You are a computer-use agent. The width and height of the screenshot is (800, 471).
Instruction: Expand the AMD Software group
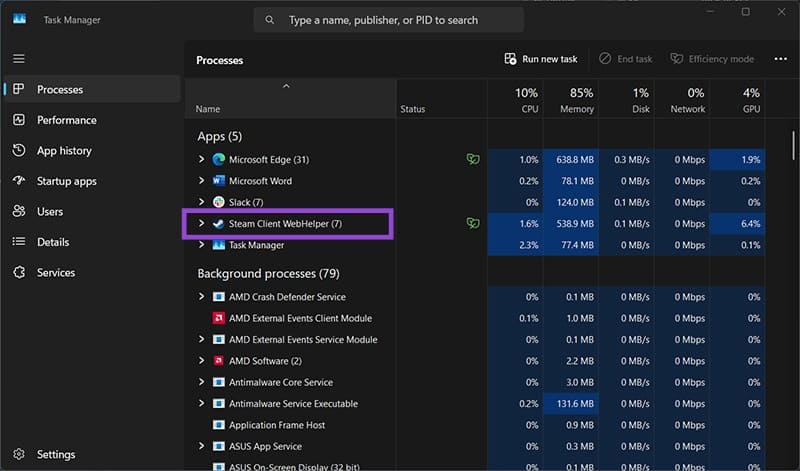(x=202, y=360)
